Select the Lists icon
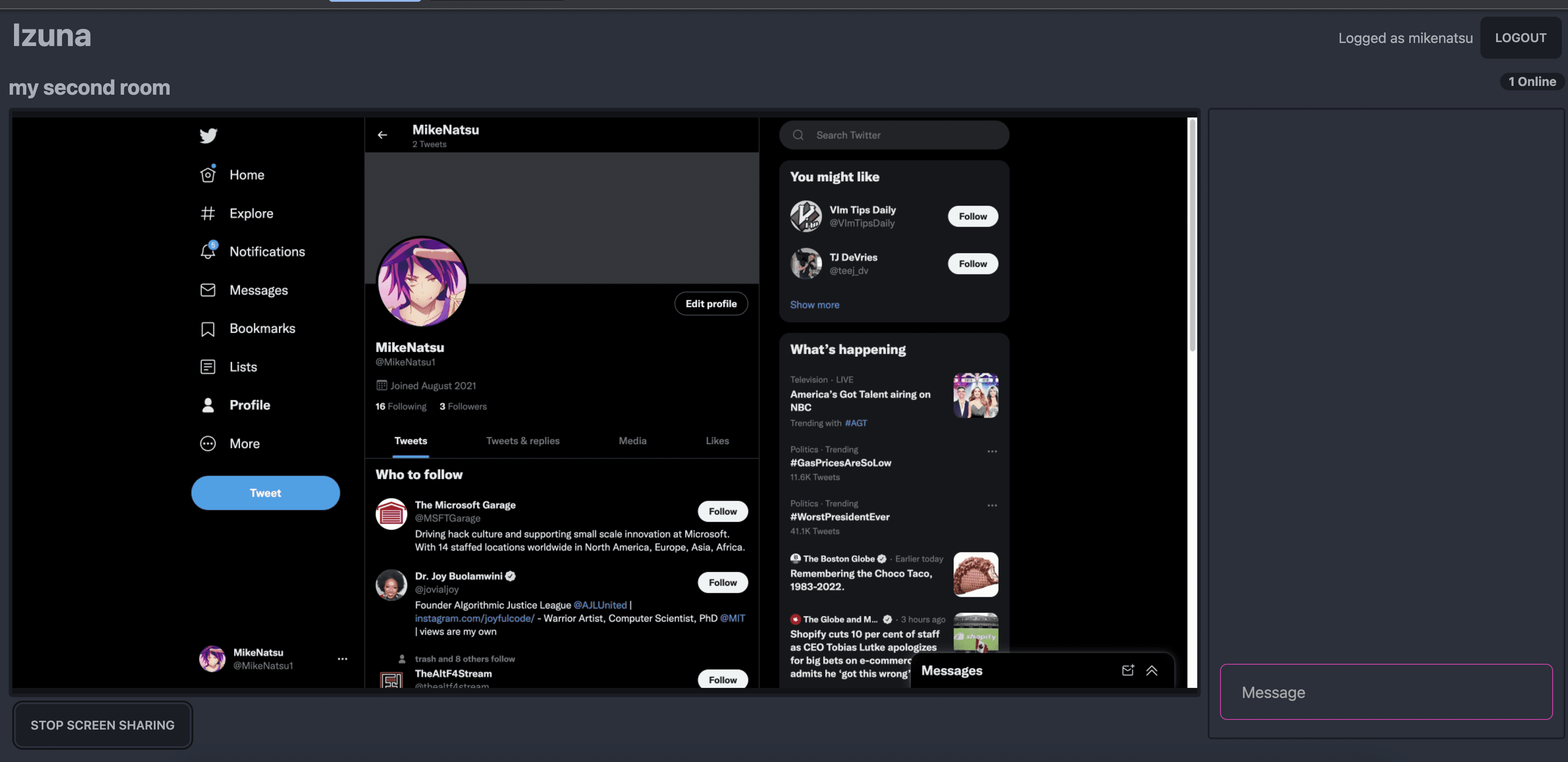Image resolution: width=1568 pixels, height=762 pixels. coord(208,367)
